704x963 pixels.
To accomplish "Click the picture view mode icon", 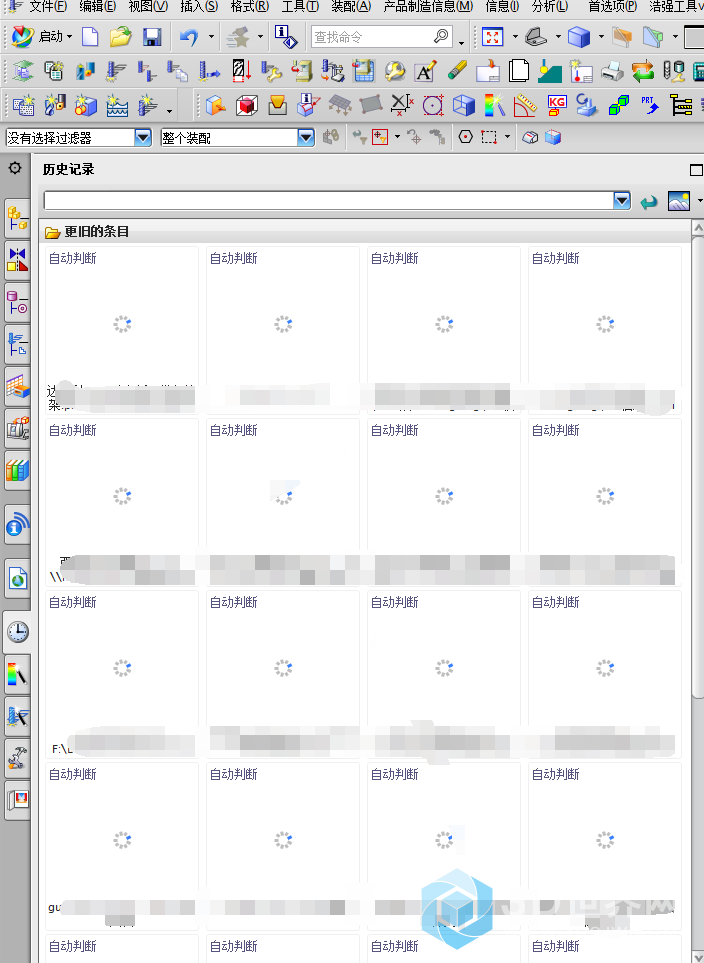I will point(678,201).
